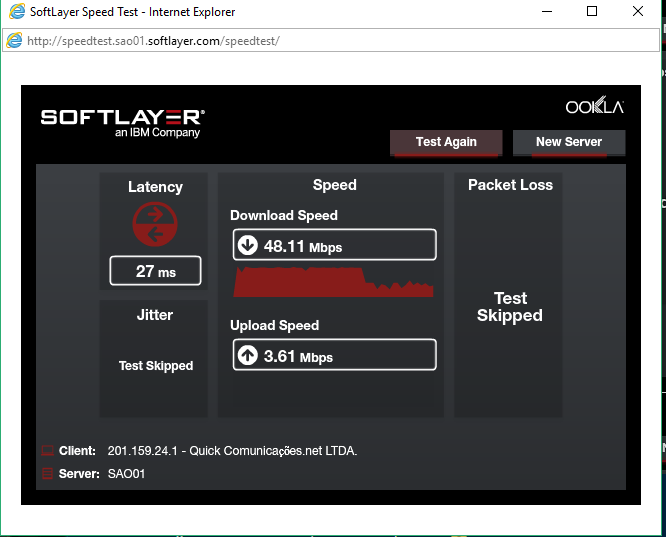Click the 48.11 Mbps download speed box
666x537 pixels.
pyautogui.click(x=334, y=246)
